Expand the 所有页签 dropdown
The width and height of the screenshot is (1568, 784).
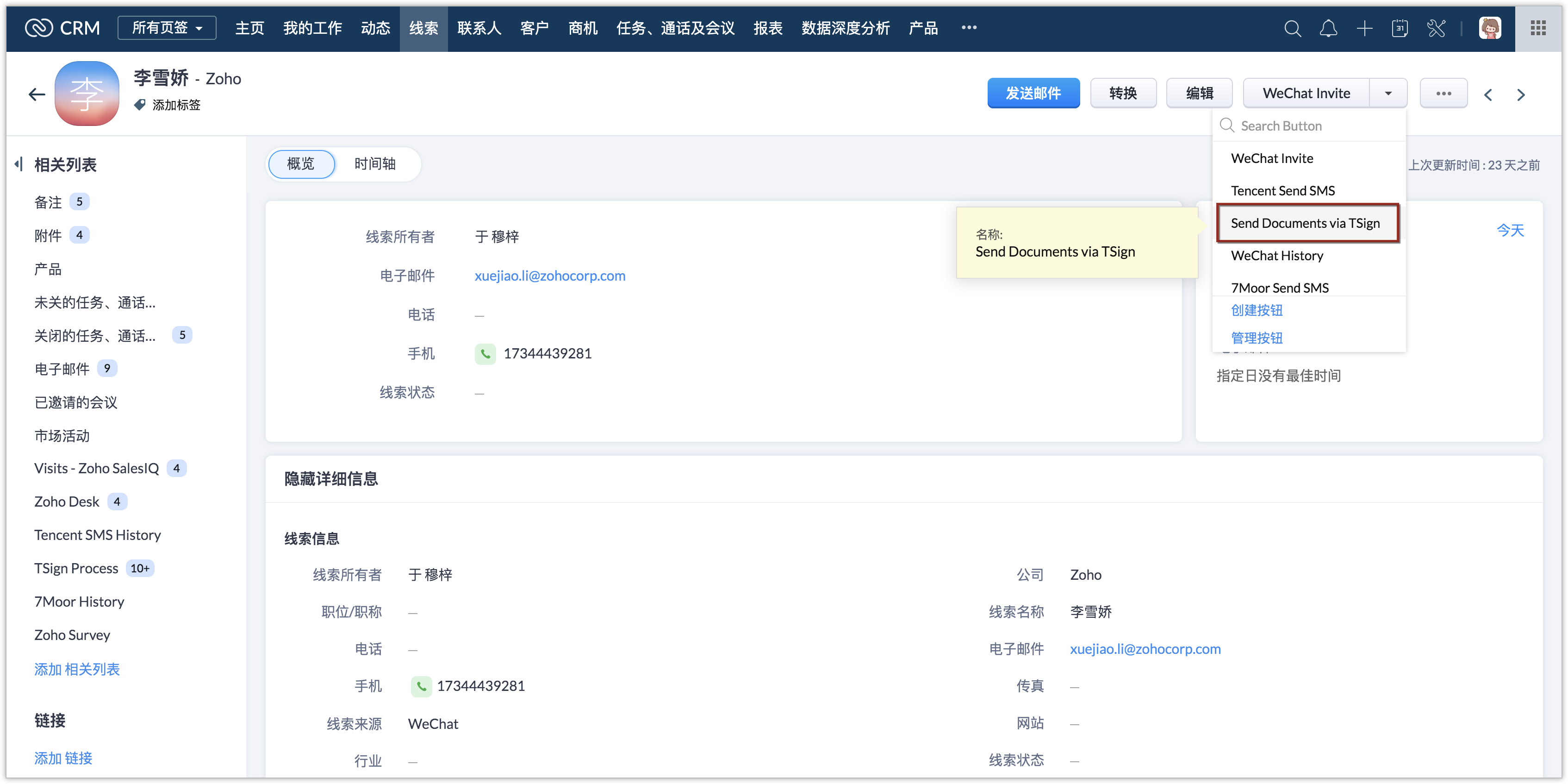point(167,28)
